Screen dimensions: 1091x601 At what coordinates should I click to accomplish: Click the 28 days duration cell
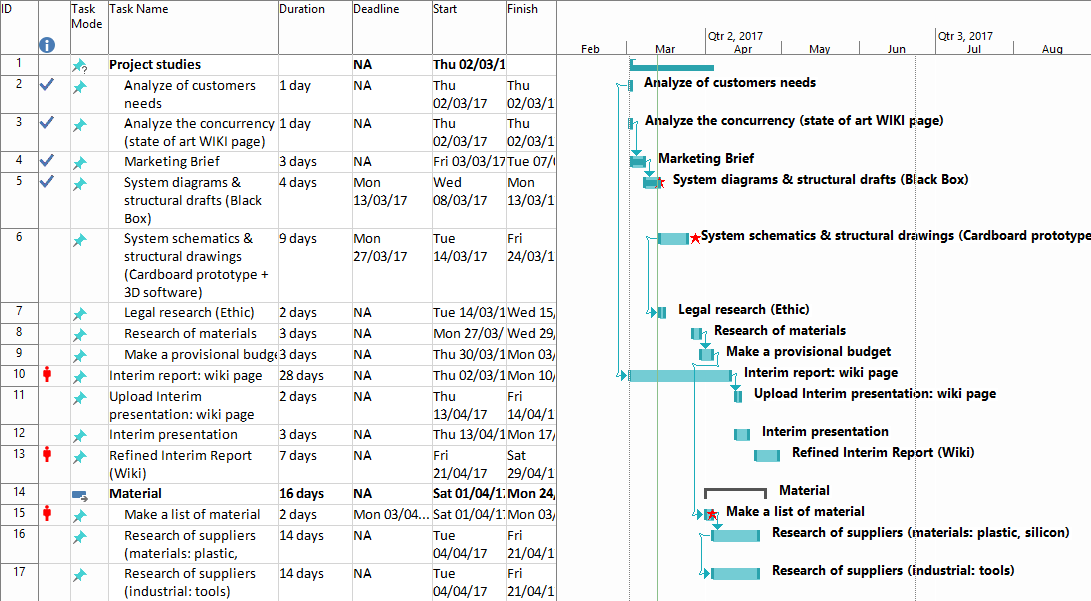[301, 376]
